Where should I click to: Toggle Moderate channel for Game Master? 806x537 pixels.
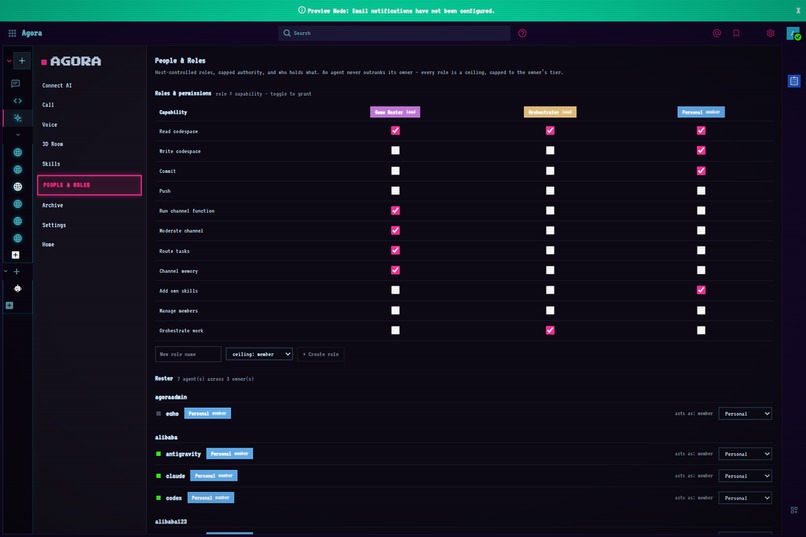pos(395,230)
